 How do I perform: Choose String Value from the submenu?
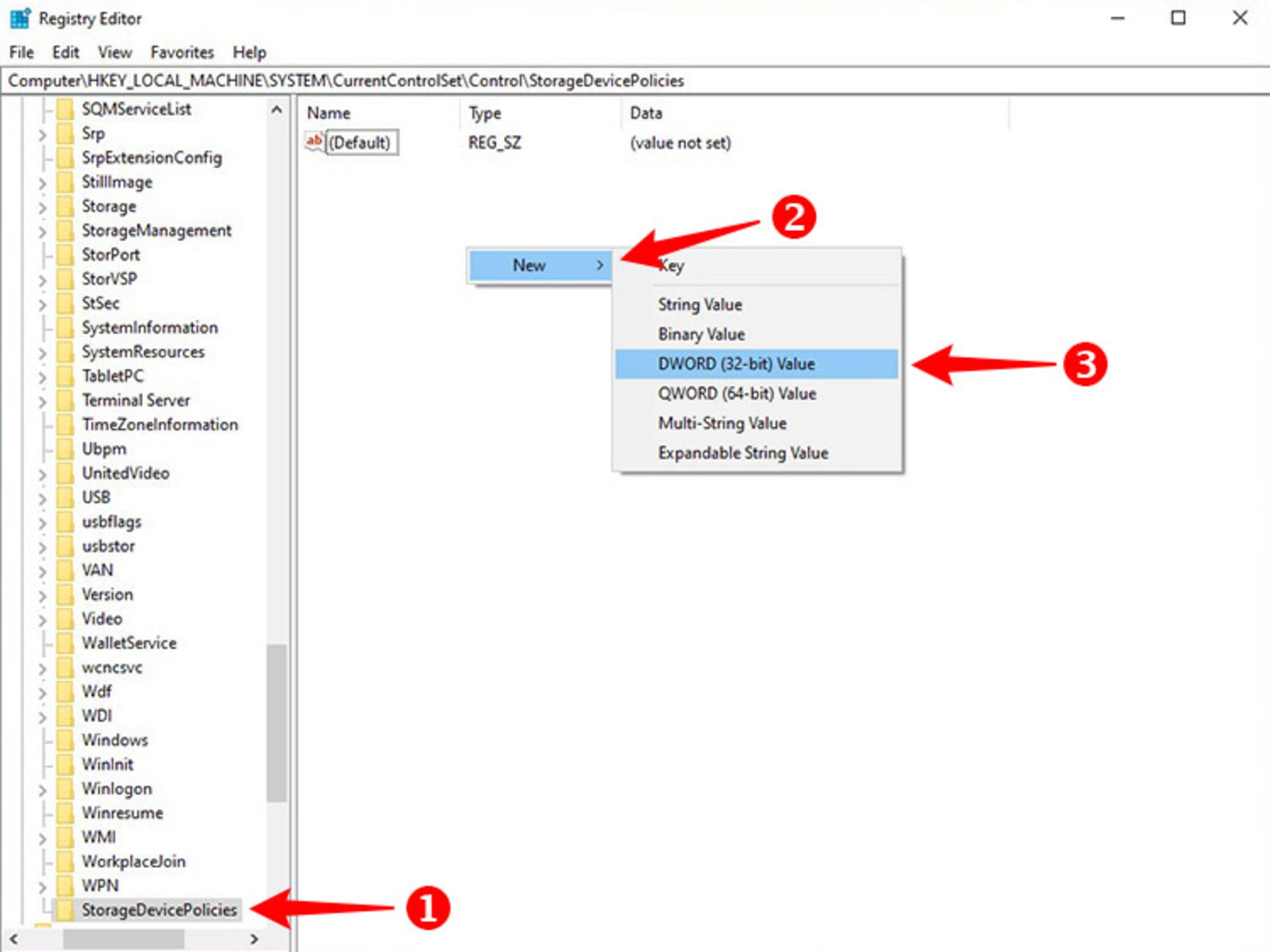coord(699,304)
